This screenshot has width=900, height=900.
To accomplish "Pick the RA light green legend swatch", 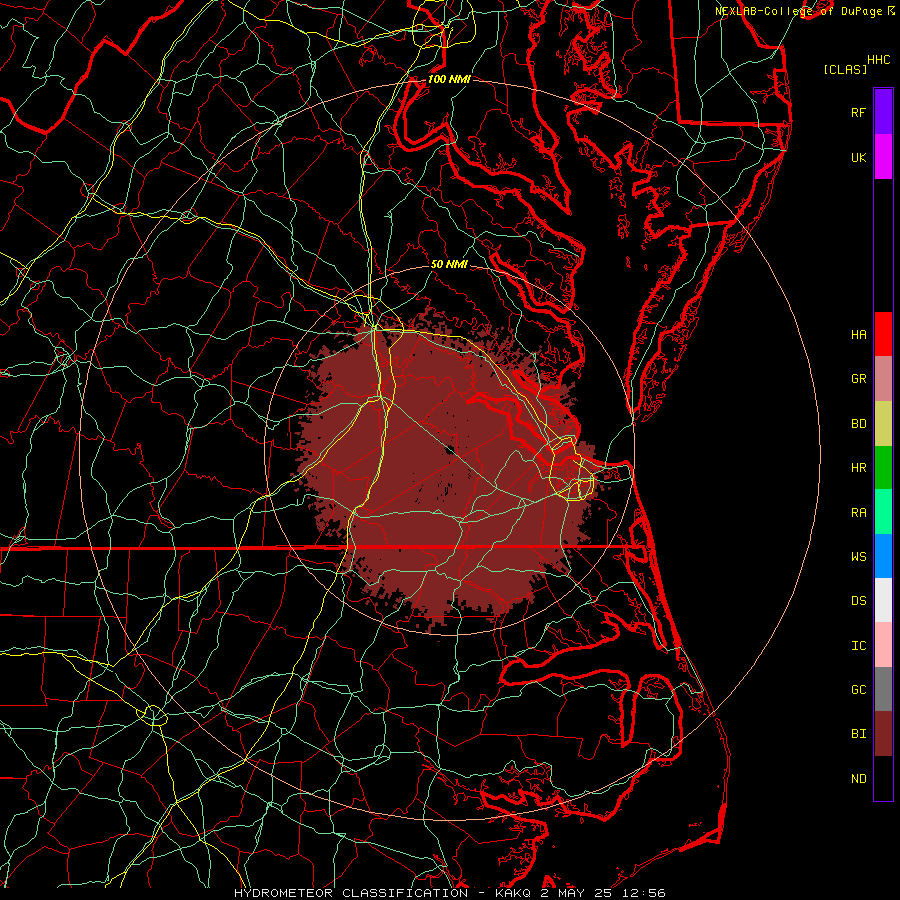I will click(883, 512).
